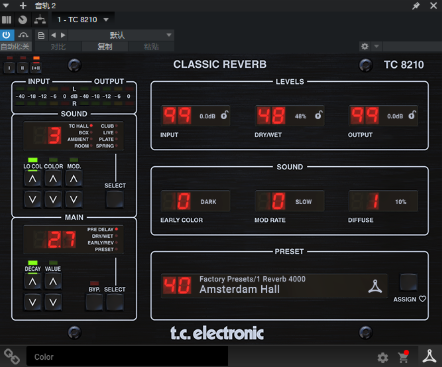442x367 pixels.
Task: Select engine II button
Action: (23, 68)
